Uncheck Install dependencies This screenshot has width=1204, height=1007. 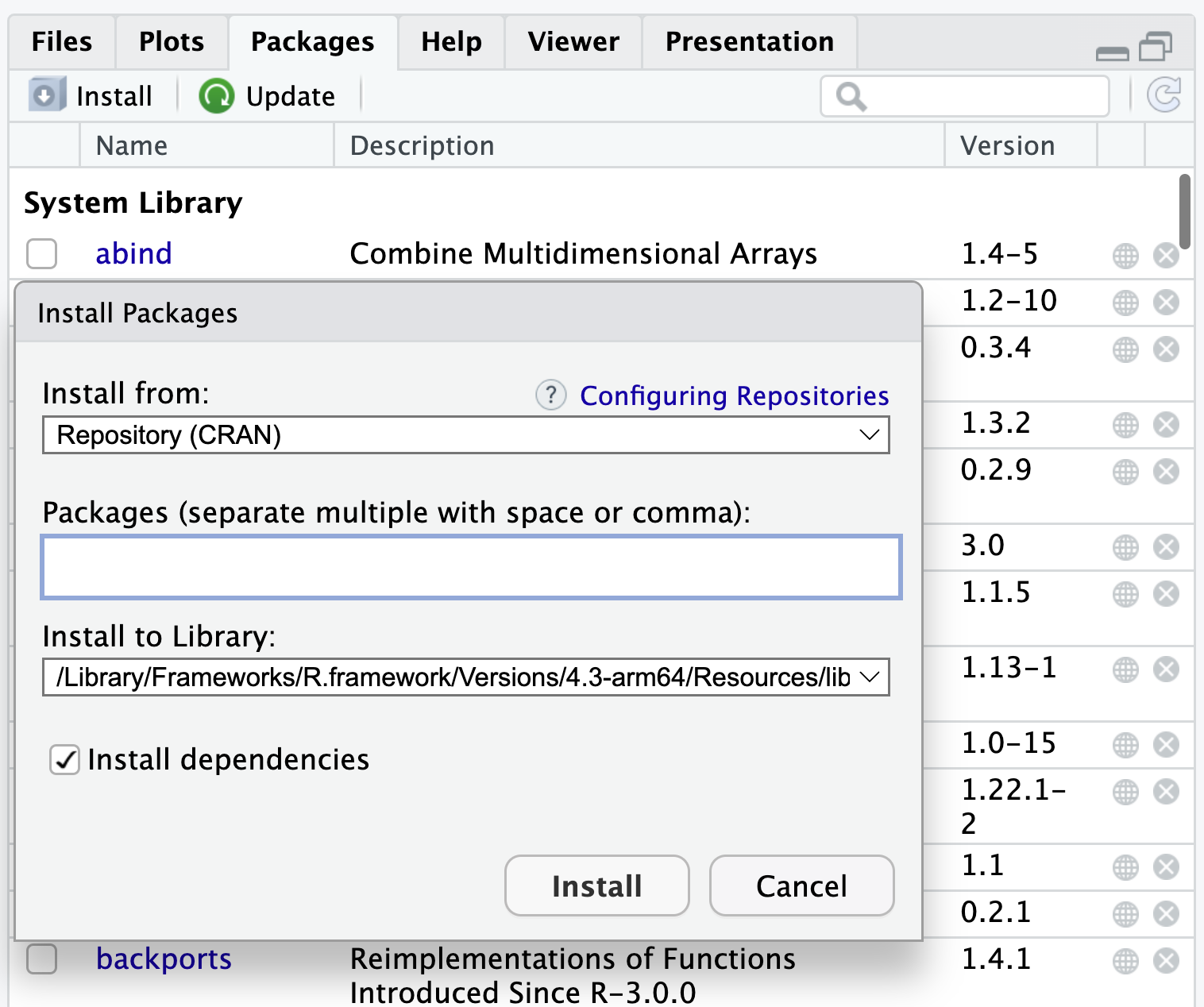(64, 760)
